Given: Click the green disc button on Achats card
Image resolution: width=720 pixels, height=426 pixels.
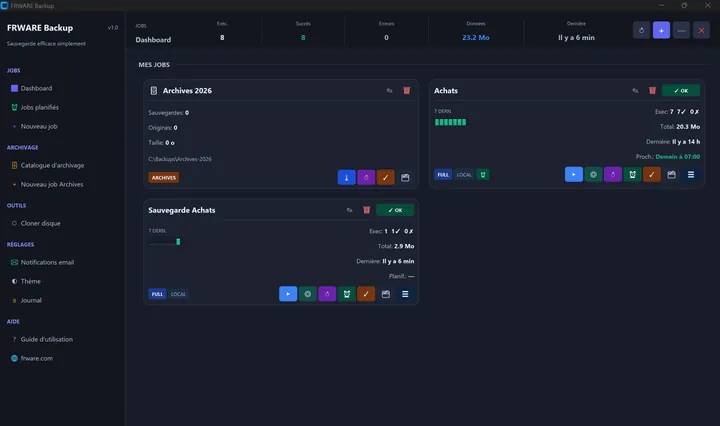Looking at the screenshot, I should tap(593, 174).
